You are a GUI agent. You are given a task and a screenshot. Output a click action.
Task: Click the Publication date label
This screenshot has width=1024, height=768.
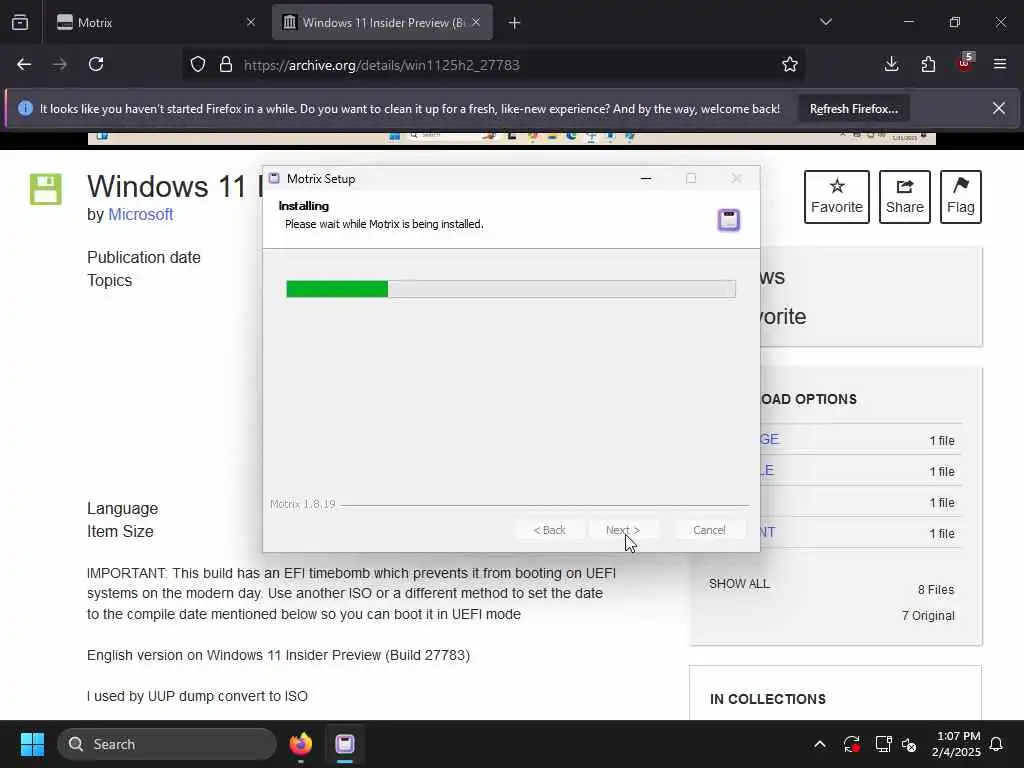coord(144,257)
